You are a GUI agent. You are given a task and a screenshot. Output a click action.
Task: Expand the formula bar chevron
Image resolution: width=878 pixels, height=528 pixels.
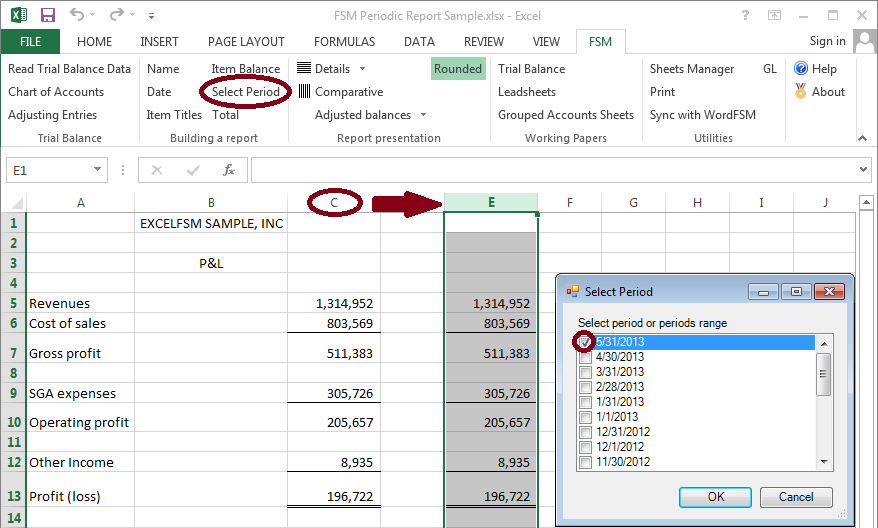pos(863,170)
